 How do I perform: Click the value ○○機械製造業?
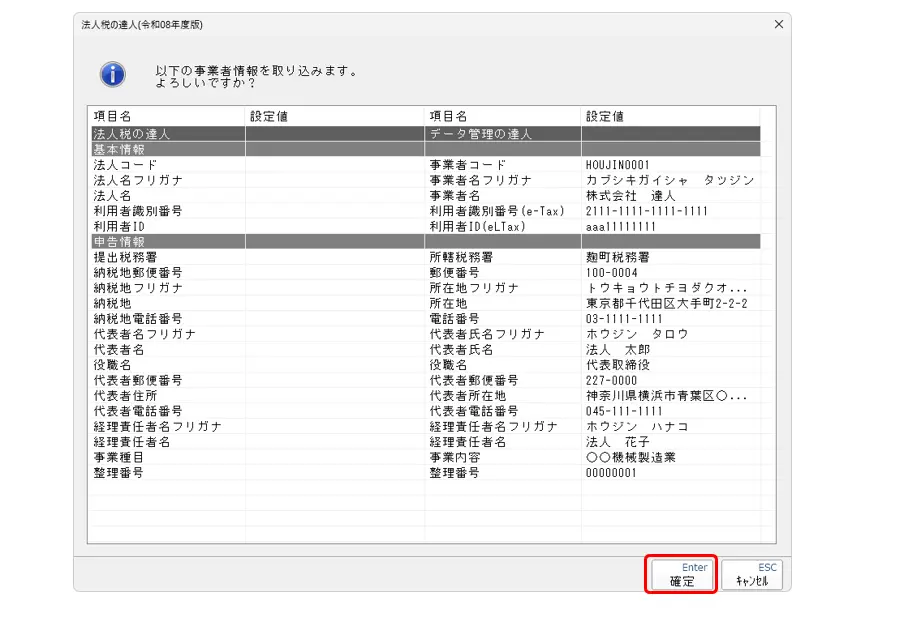pyautogui.click(x=630, y=457)
